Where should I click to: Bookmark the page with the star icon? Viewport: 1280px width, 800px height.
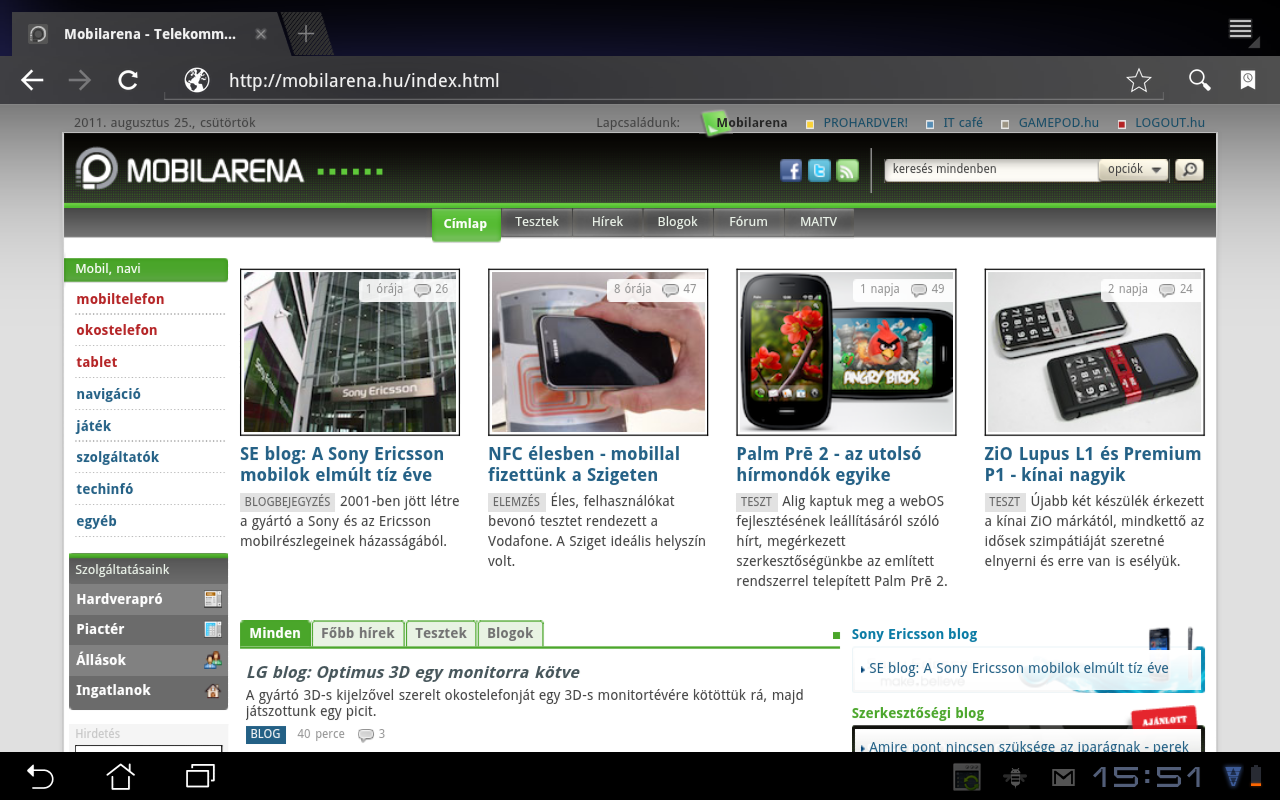click(1139, 81)
